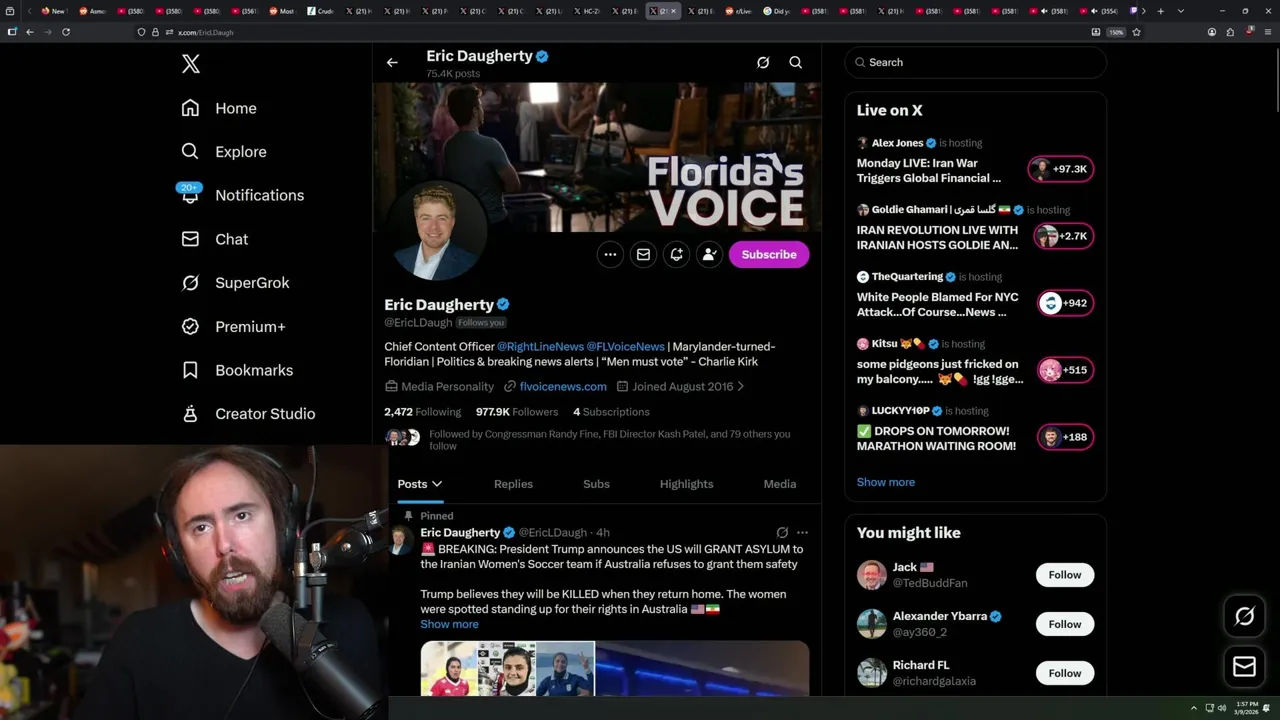Click Grok icon on the pinned post
The image size is (1280, 720).
pos(782,533)
